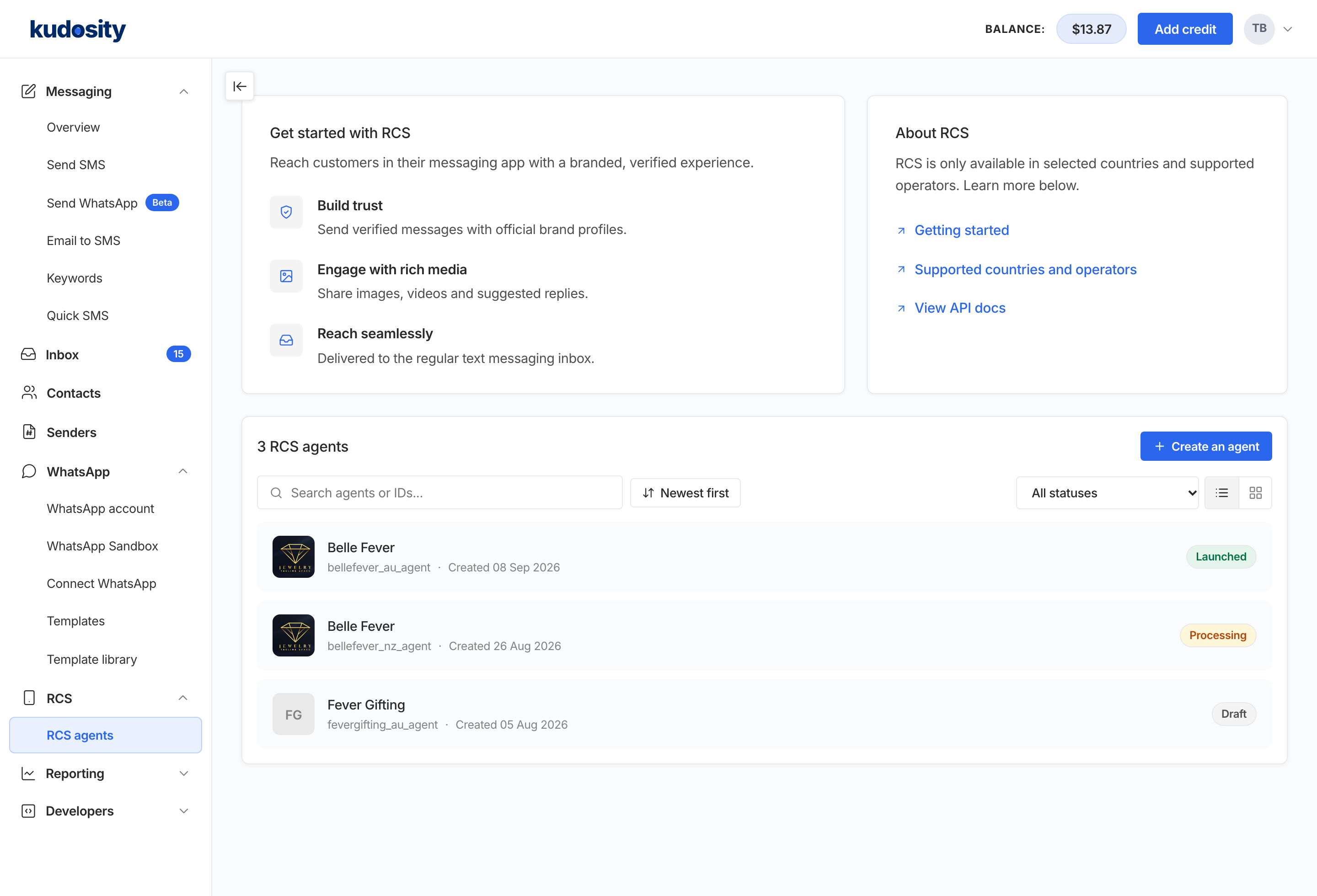
Task: Open the bellefever_nz_agent Processing row
Action: coord(765,635)
